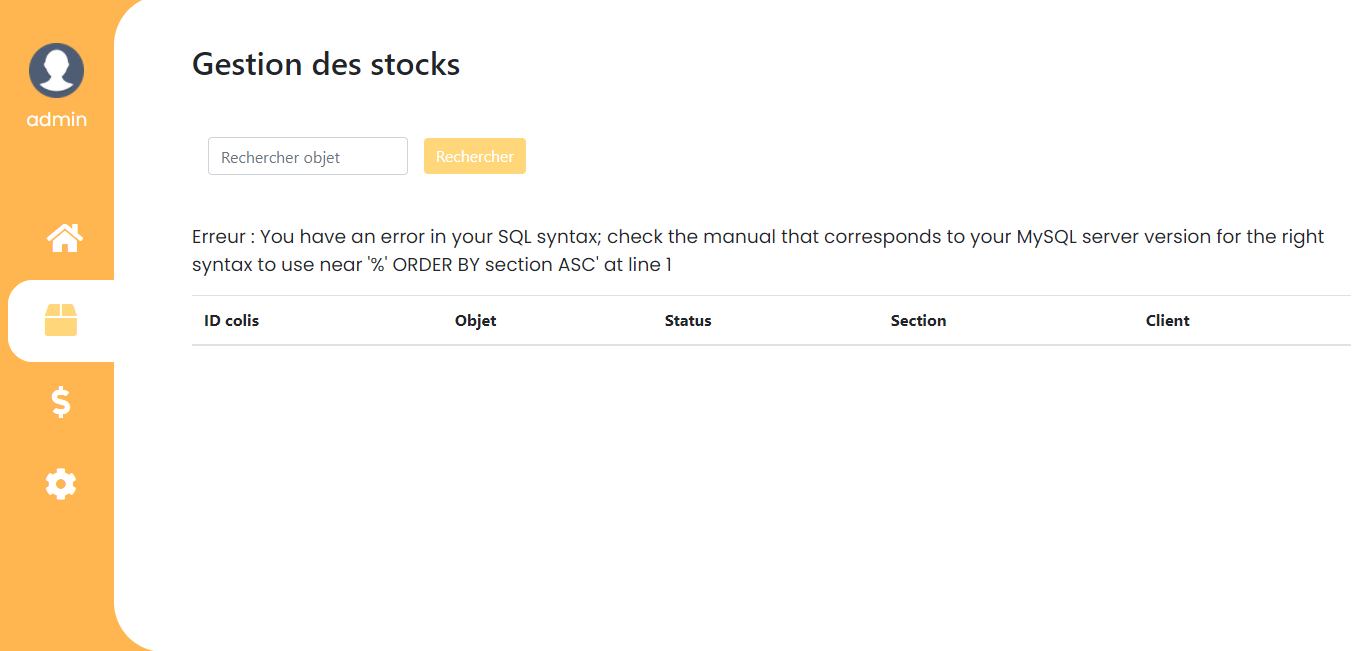Viewport: 1366px width, 651px height.
Task: Sort by the Client column header
Action: point(1168,321)
